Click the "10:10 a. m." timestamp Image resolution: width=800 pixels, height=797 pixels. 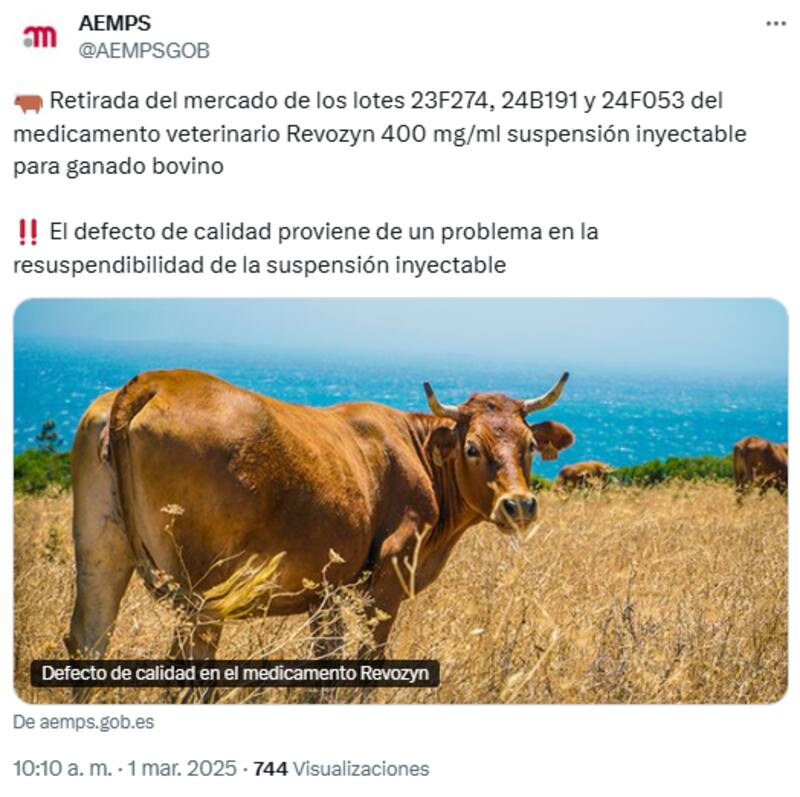pos(62,768)
